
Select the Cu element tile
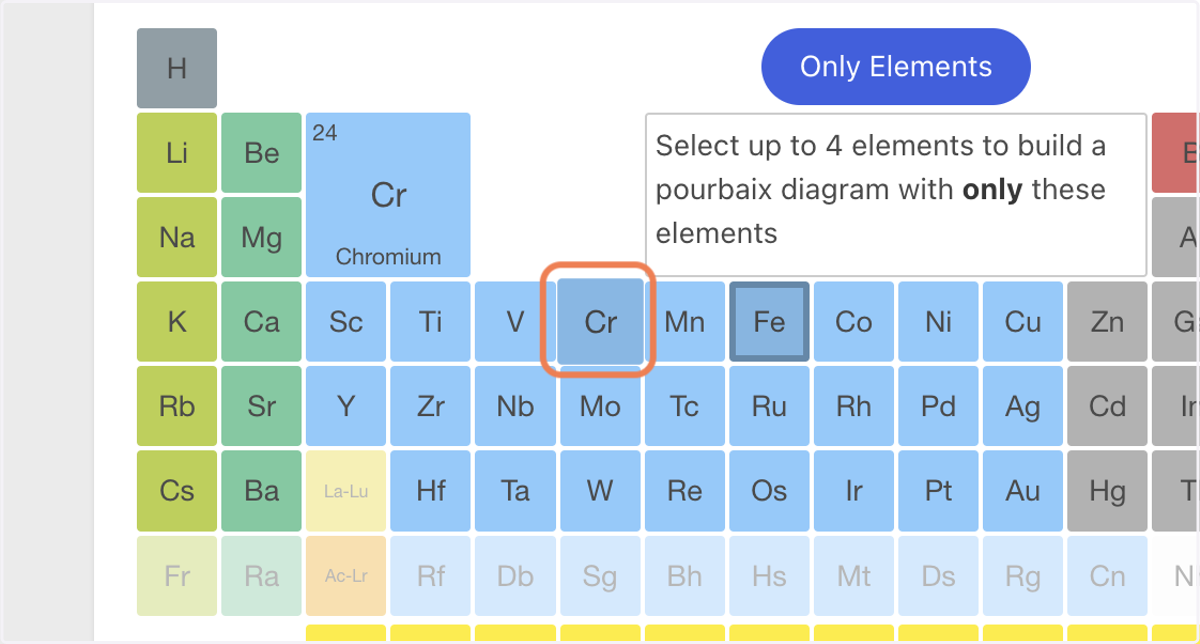coord(1023,321)
